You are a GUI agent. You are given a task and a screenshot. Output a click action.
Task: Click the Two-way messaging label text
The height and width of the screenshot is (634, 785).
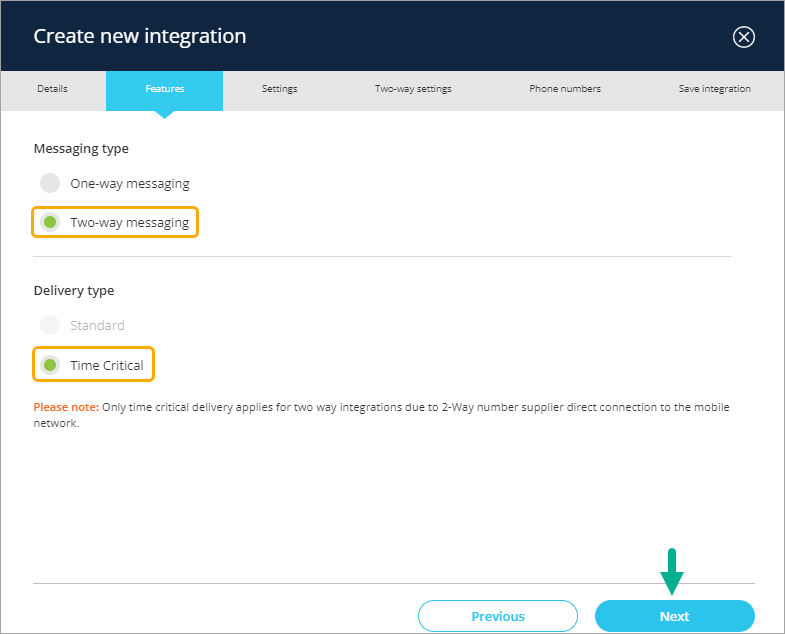[130, 222]
